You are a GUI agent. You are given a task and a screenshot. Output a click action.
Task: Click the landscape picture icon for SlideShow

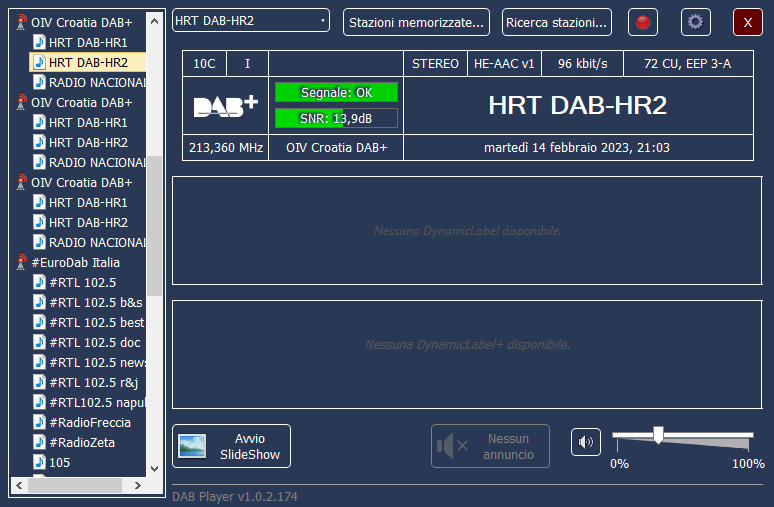192,446
